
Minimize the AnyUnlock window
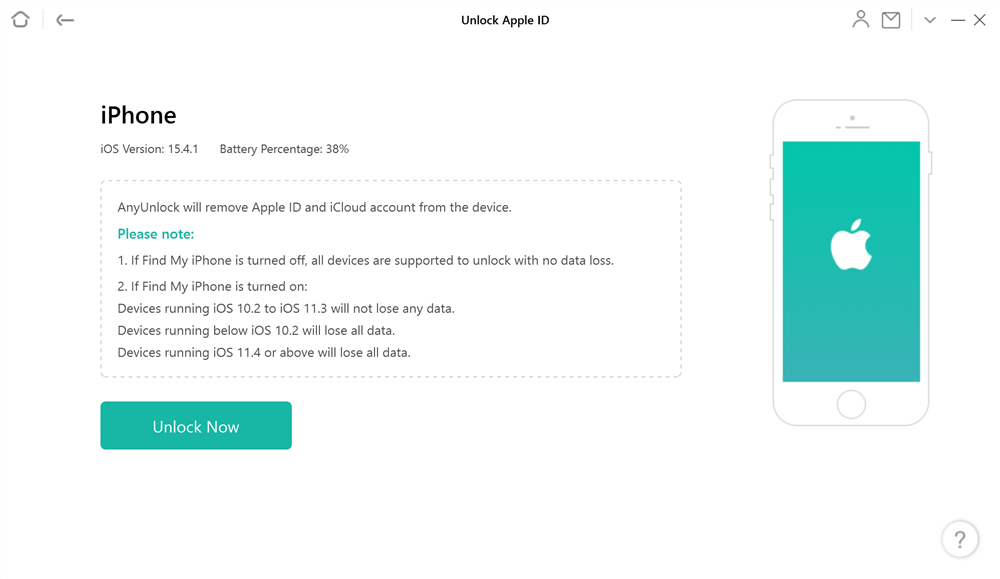957,20
